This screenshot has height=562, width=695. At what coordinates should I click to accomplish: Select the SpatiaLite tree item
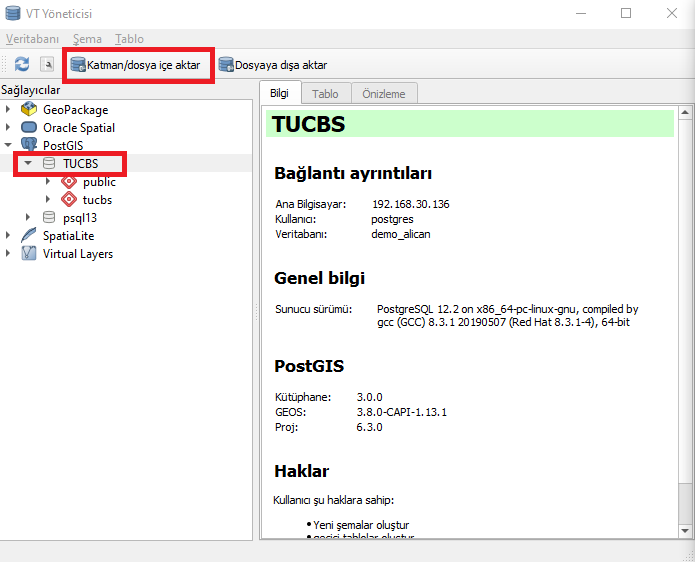[x=68, y=236]
